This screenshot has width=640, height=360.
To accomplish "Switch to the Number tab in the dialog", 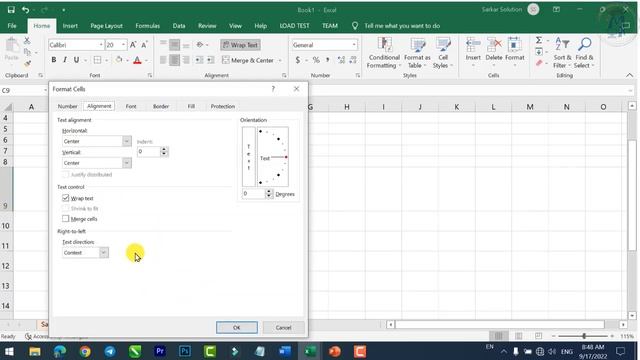I will (67, 106).
